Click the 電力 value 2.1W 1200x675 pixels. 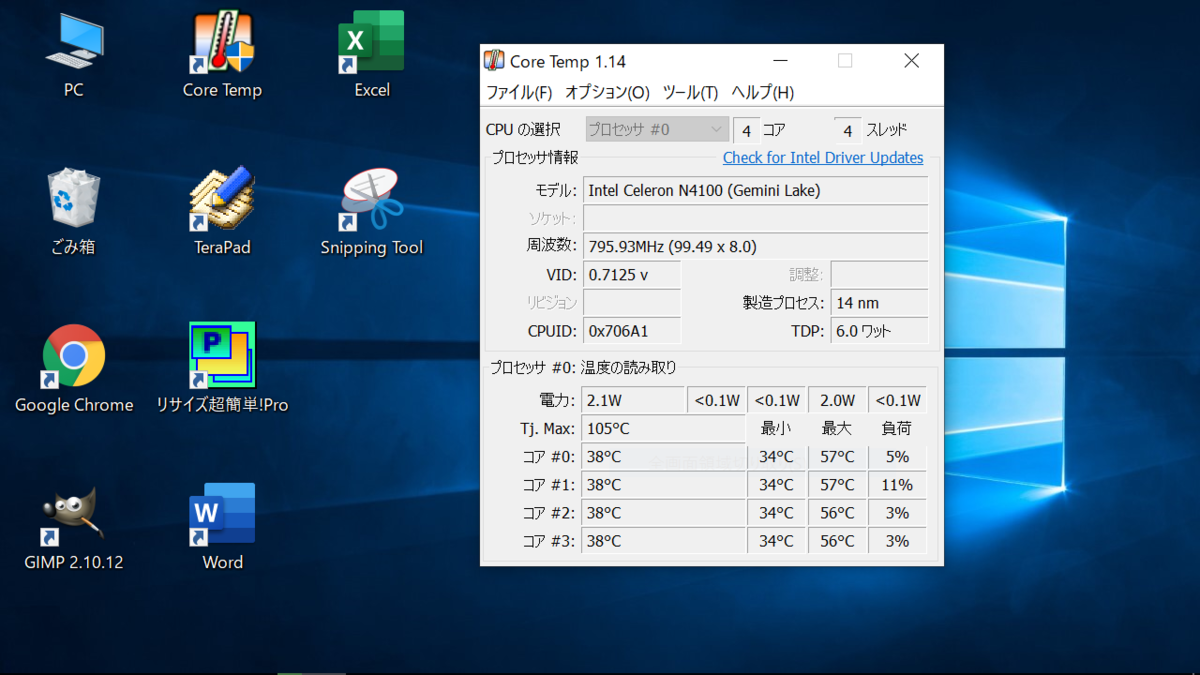(x=633, y=400)
